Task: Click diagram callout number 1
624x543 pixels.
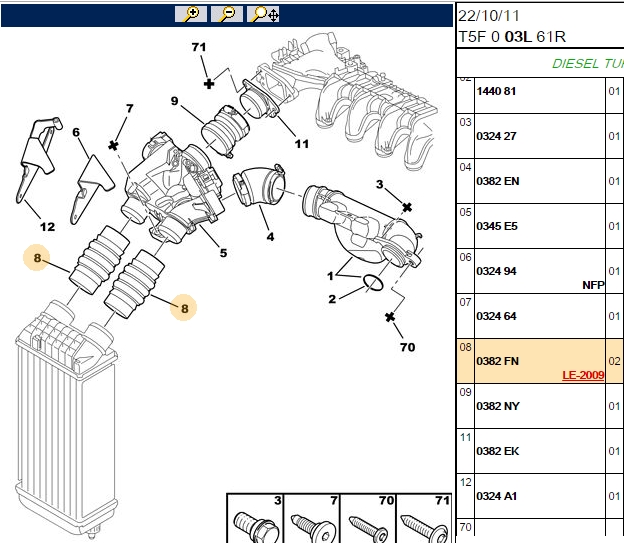Action: [x=330, y=276]
